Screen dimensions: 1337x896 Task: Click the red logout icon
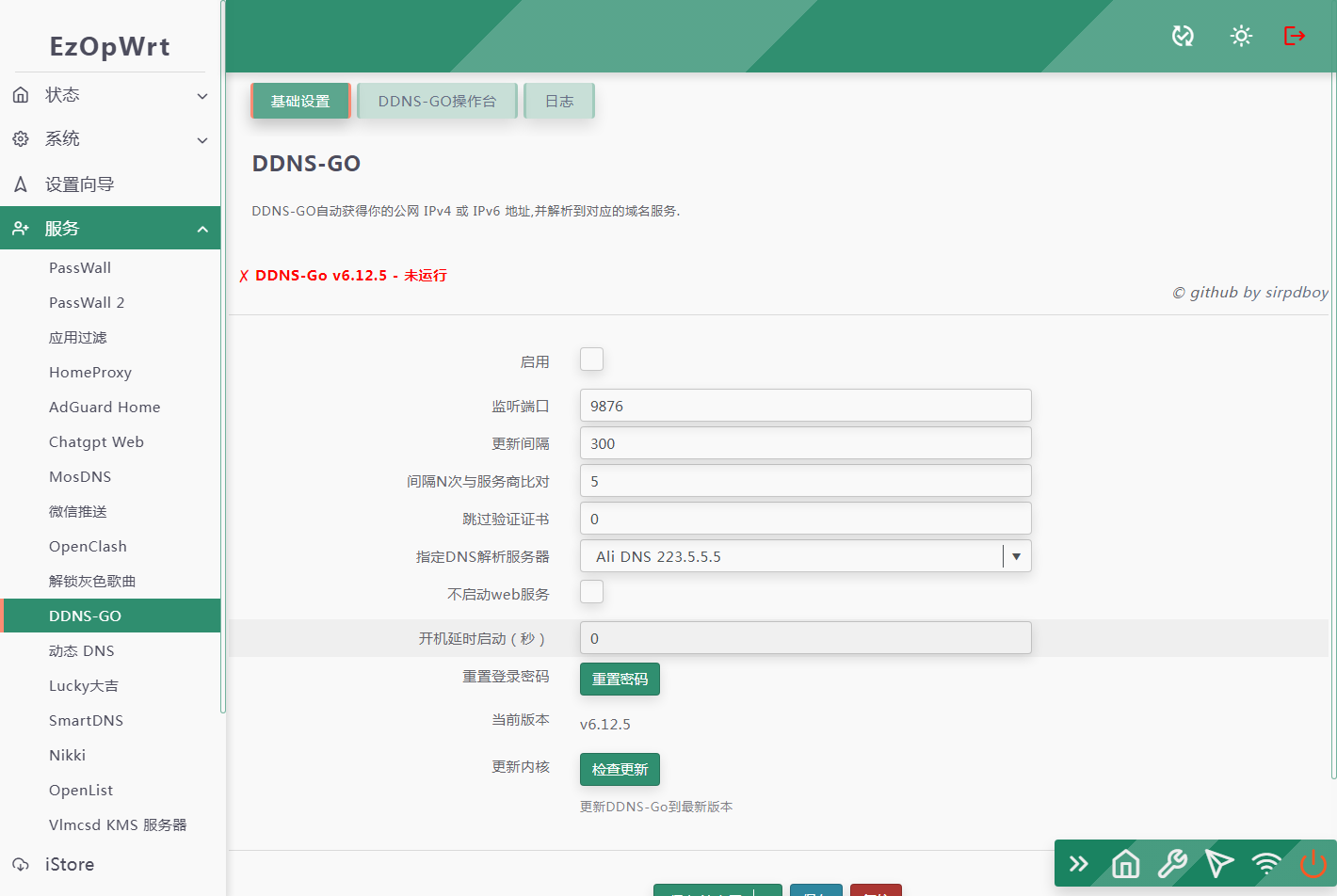(x=1295, y=36)
